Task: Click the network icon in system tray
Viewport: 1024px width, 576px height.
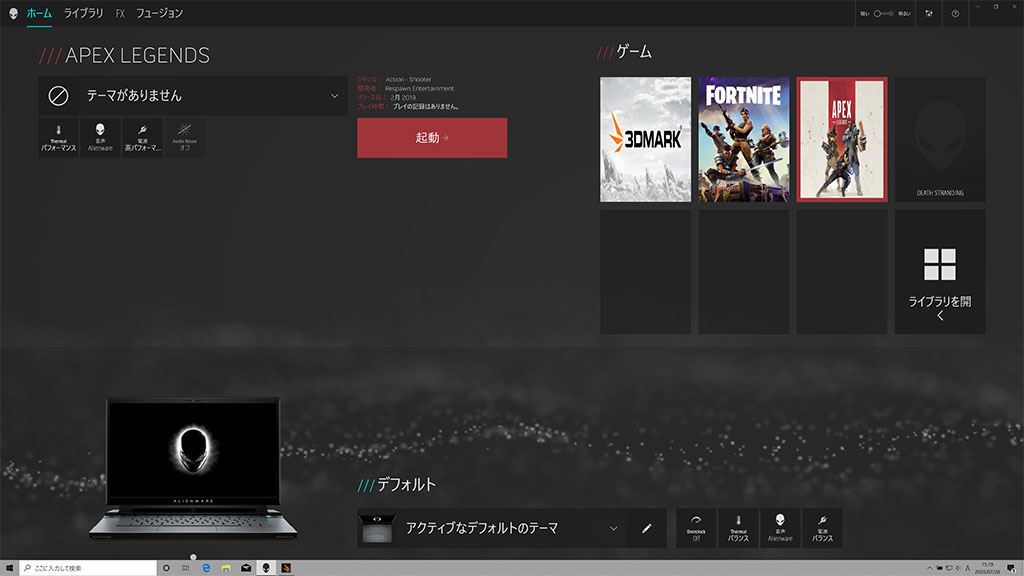Action: (949, 568)
